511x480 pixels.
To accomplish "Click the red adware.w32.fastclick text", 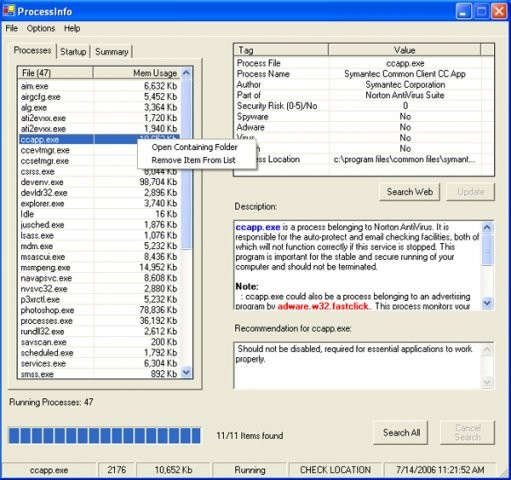I will pyautogui.click(x=323, y=306).
